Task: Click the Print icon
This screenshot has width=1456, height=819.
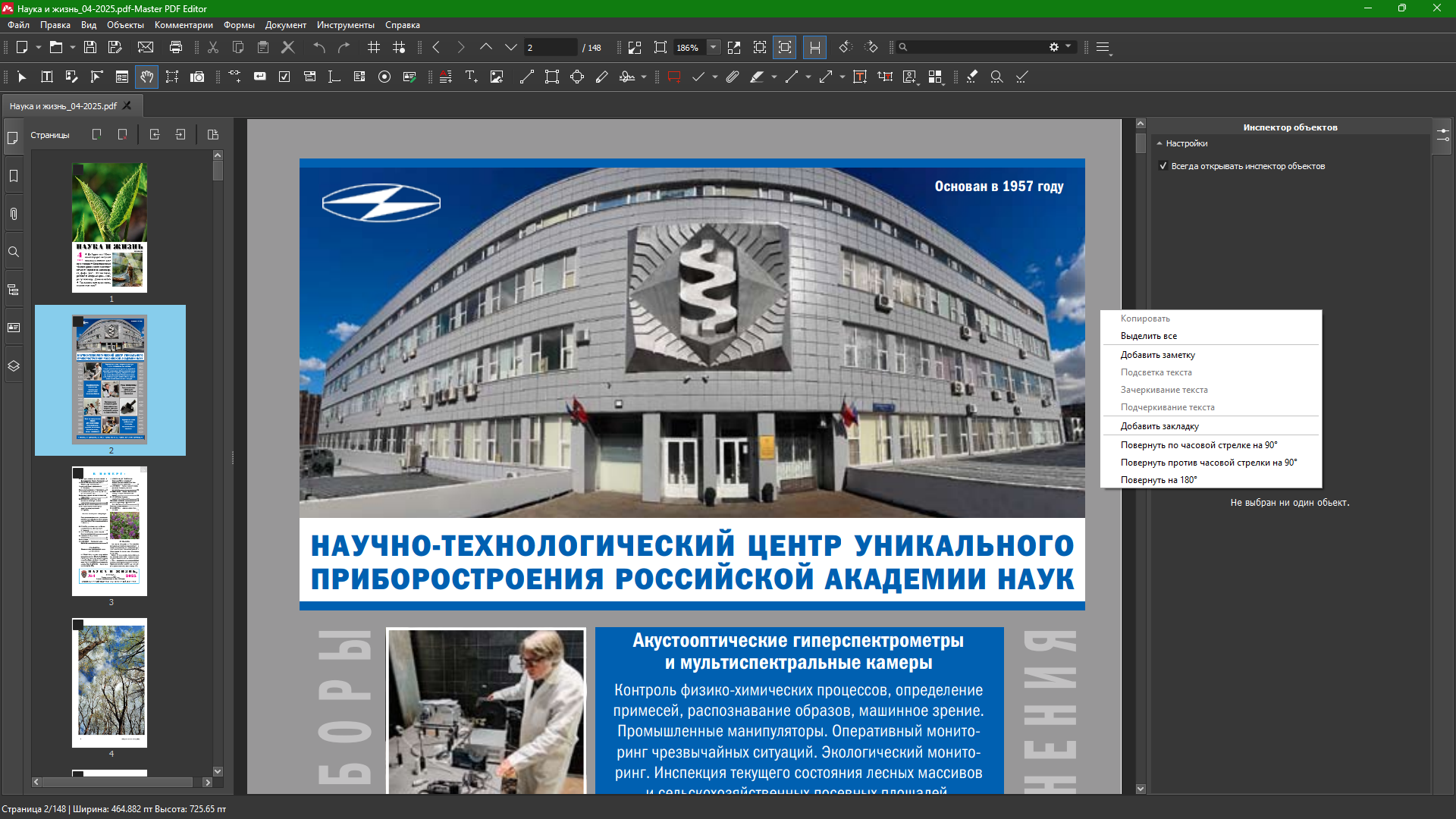Action: pos(176,47)
